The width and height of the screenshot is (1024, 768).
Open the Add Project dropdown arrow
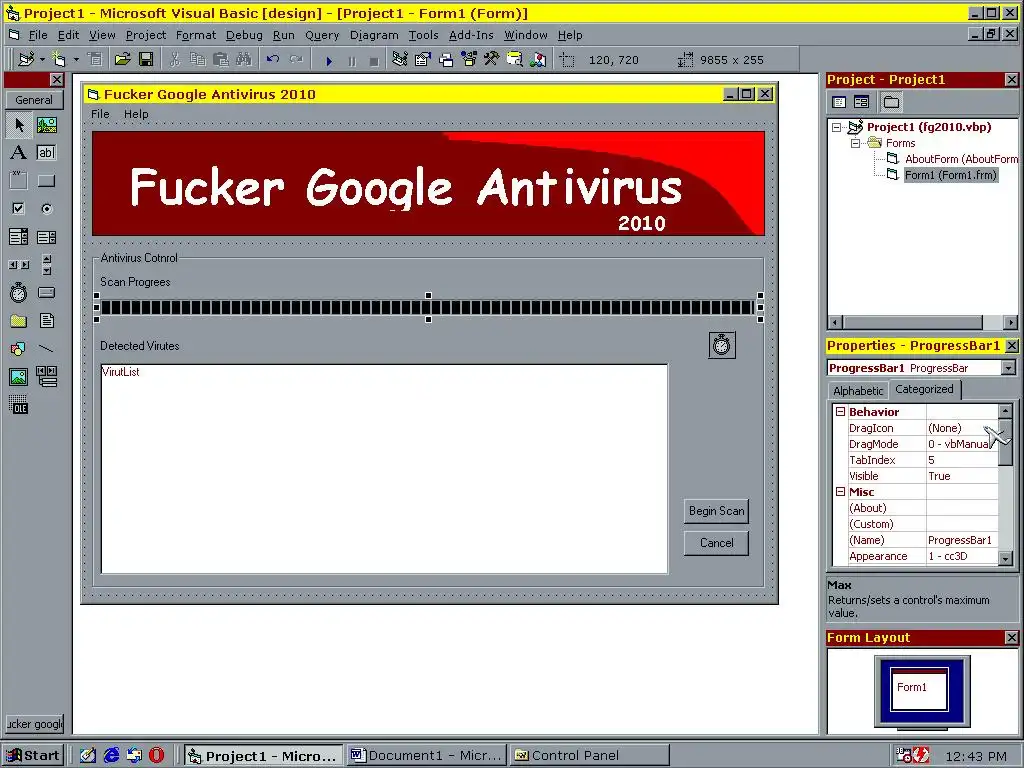(x=42, y=60)
